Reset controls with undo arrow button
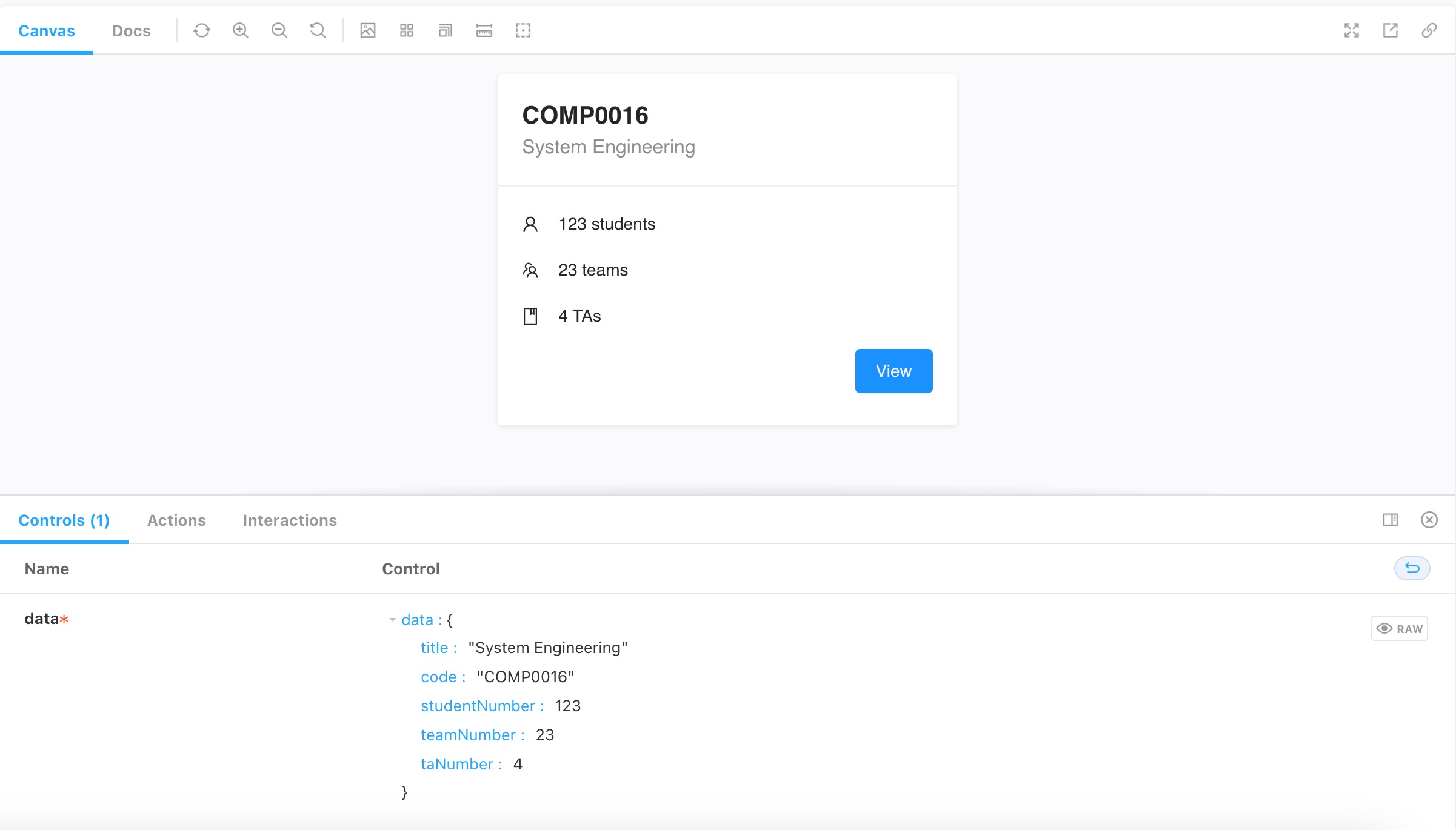 [1412, 568]
